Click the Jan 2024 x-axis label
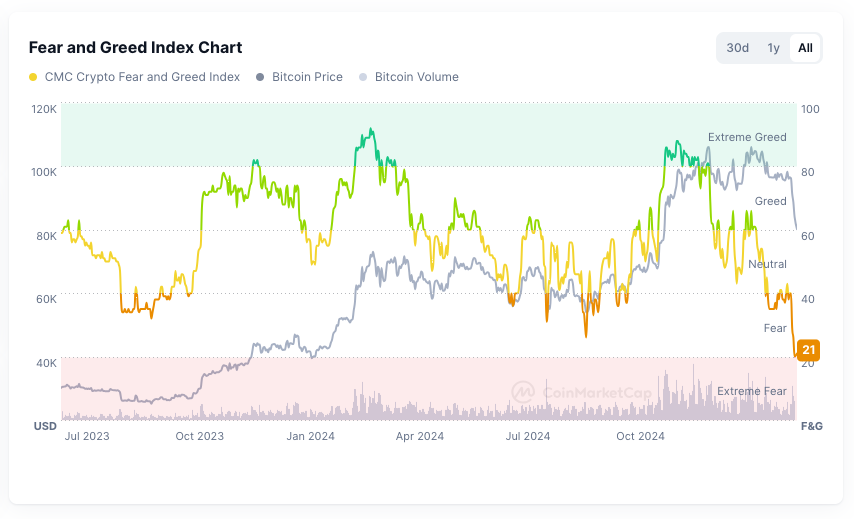 310,436
